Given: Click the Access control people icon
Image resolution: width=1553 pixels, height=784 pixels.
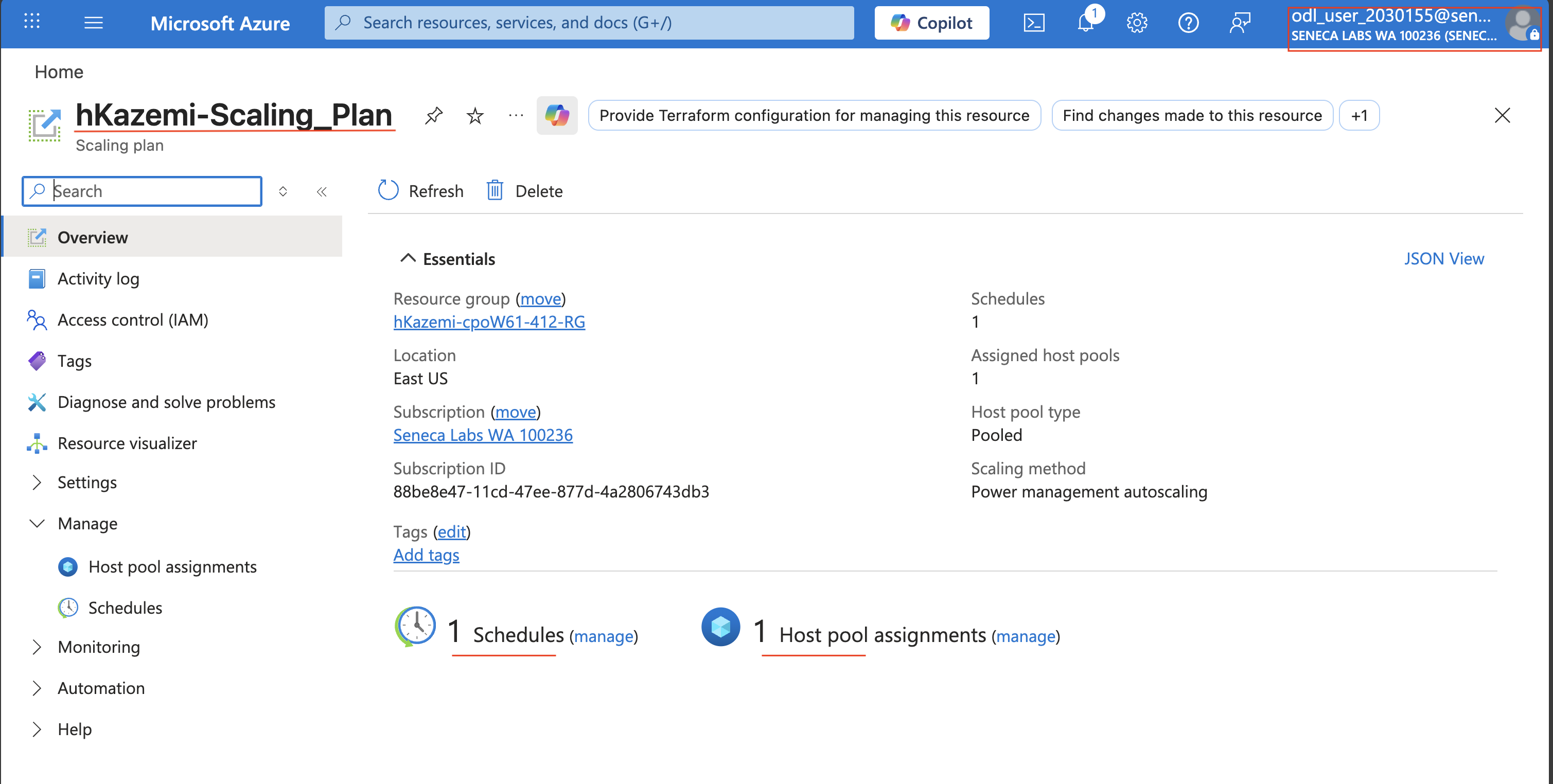Looking at the screenshot, I should (x=37, y=320).
